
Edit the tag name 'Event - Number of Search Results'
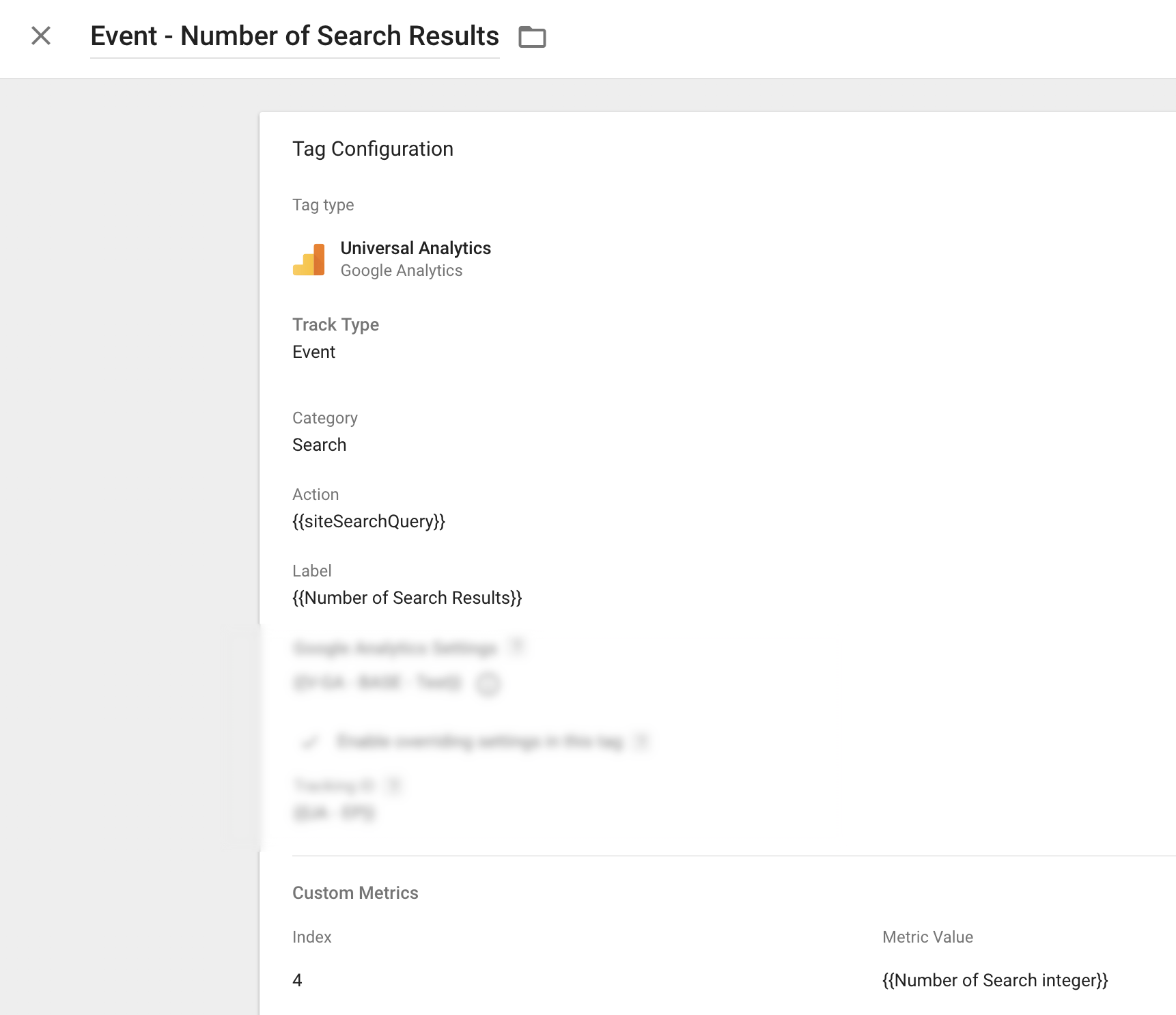(x=294, y=36)
